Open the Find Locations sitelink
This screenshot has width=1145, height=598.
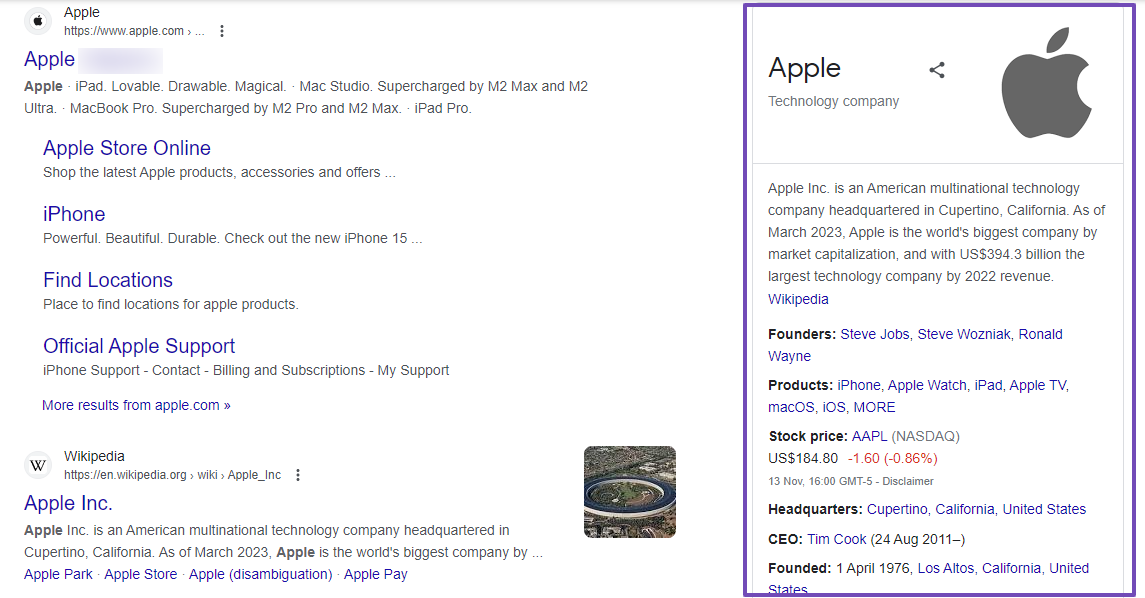pos(108,280)
